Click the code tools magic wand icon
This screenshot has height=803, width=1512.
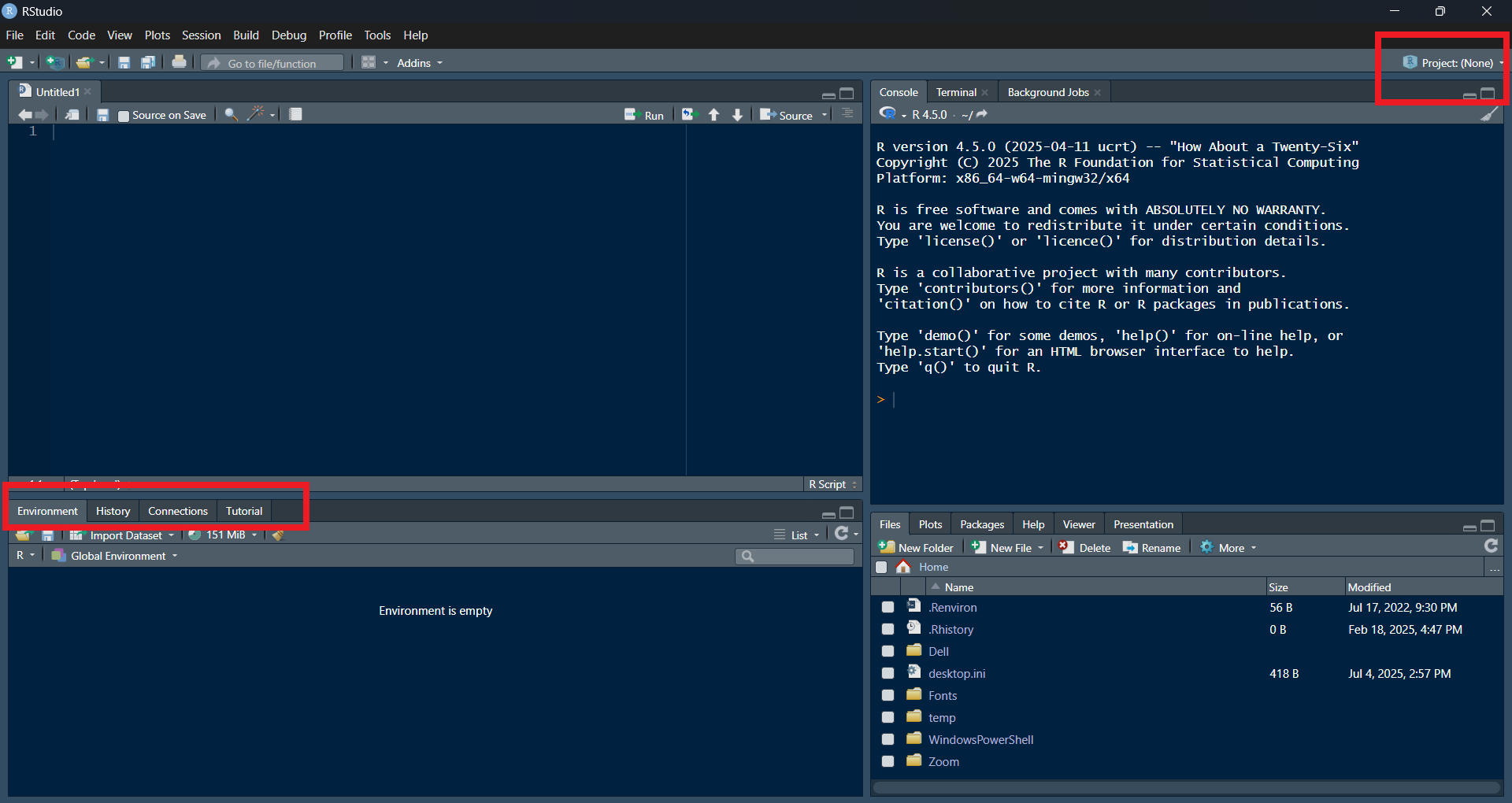(x=255, y=114)
